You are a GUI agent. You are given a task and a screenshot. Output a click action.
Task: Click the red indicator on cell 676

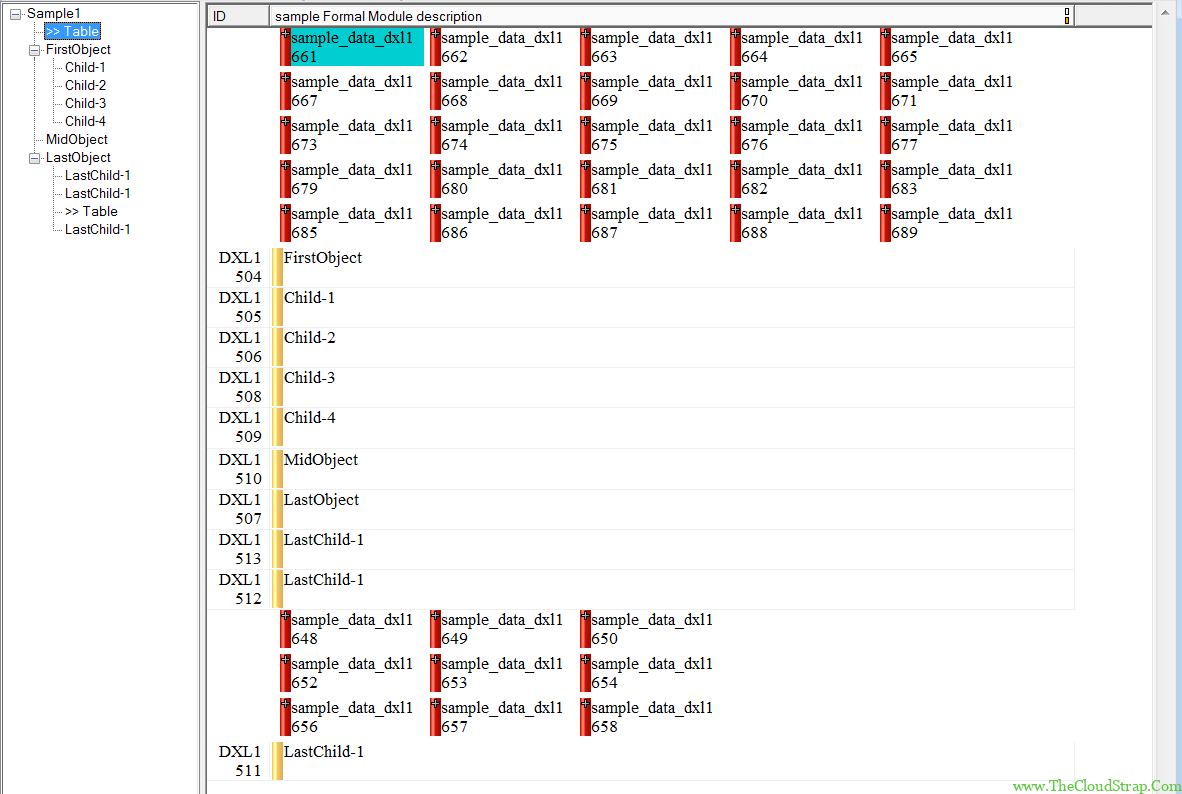tap(735, 135)
